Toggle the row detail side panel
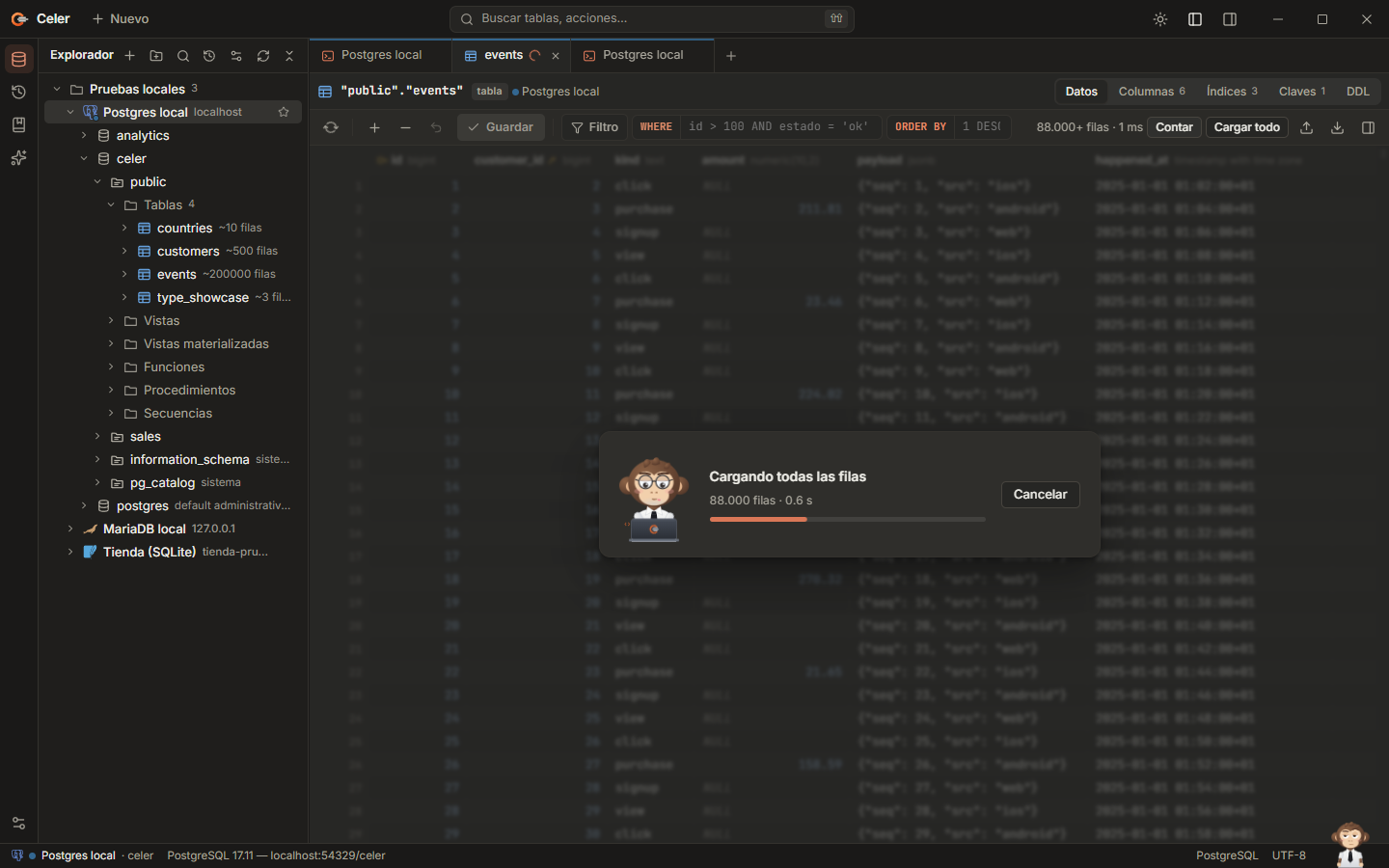Image resolution: width=1389 pixels, height=868 pixels. click(x=1368, y=127)
